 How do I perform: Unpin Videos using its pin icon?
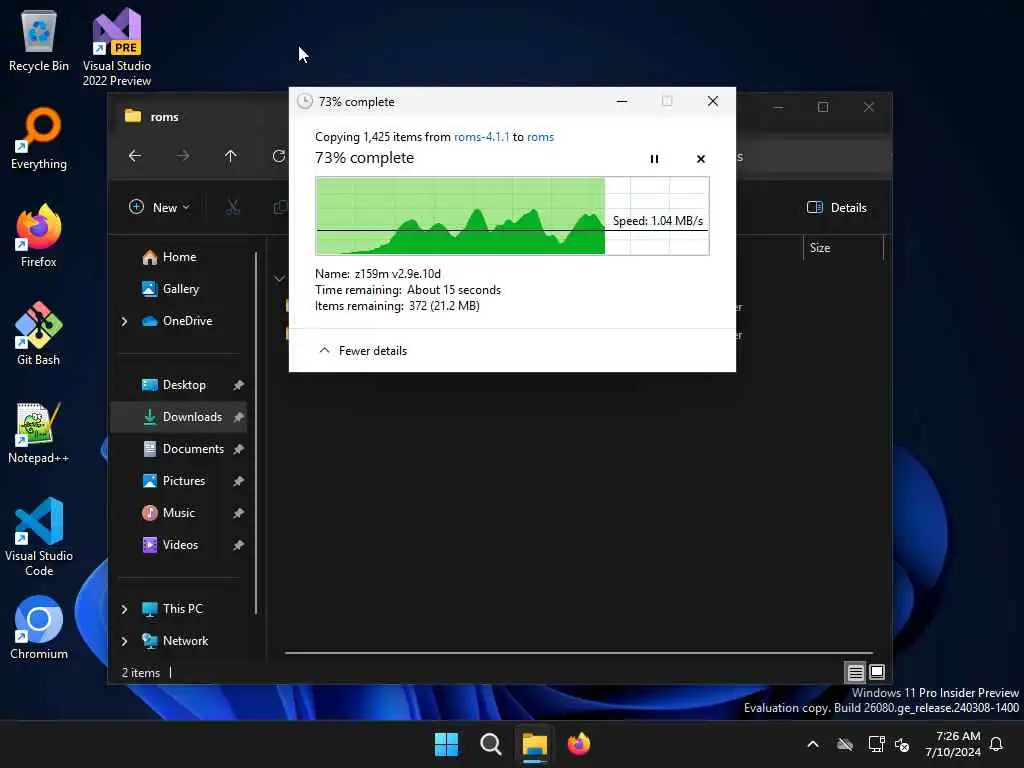238,545
